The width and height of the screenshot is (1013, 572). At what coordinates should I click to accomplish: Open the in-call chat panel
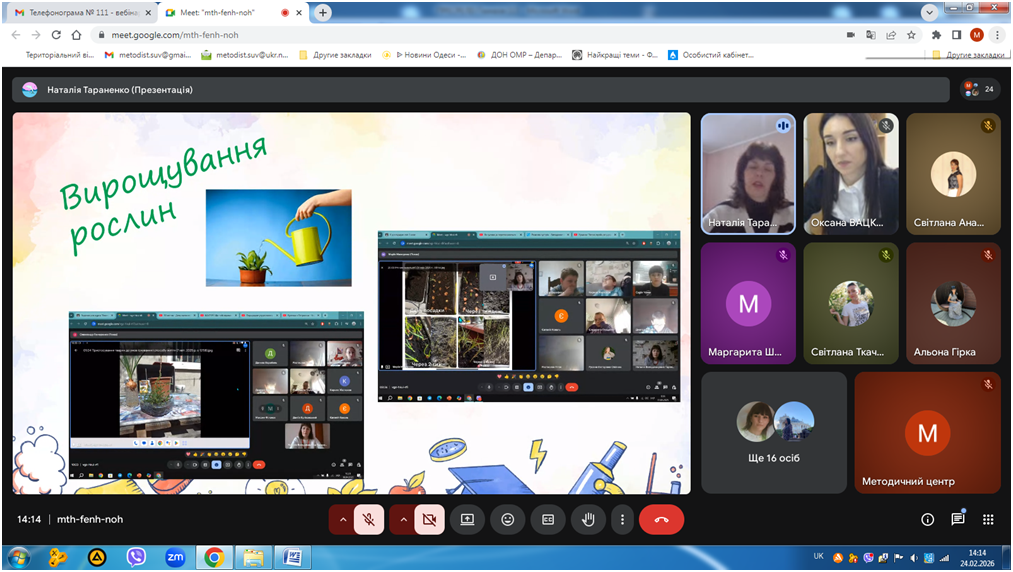[958, 520]
